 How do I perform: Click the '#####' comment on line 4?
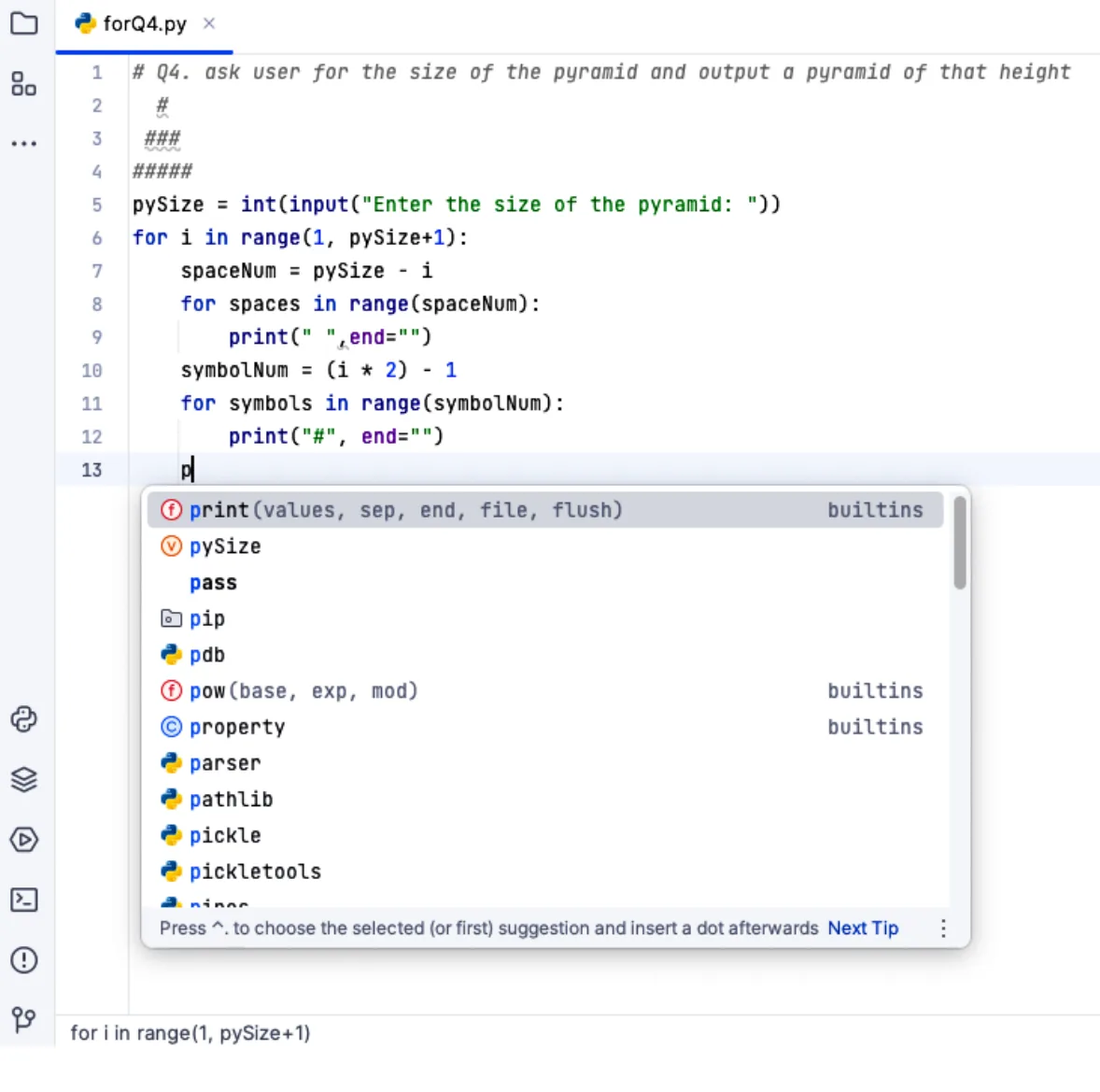tap(162, 171)
